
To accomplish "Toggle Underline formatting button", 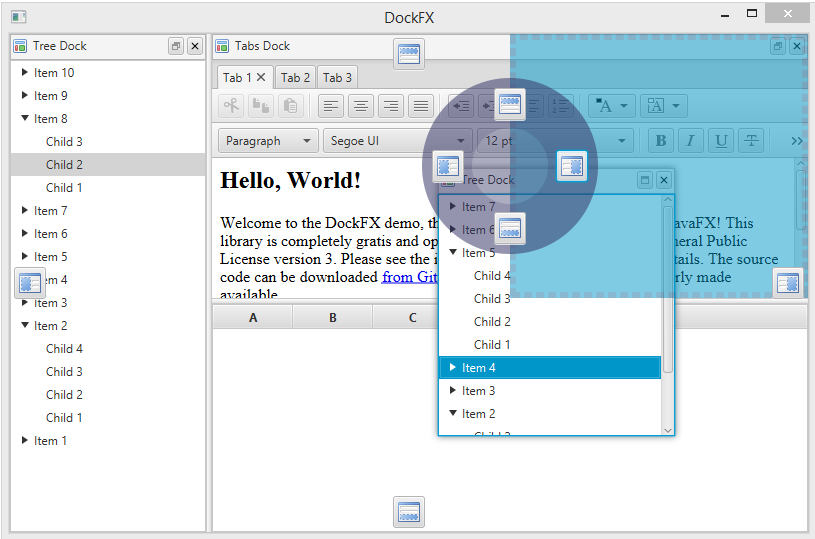I will tap(721, 140).
